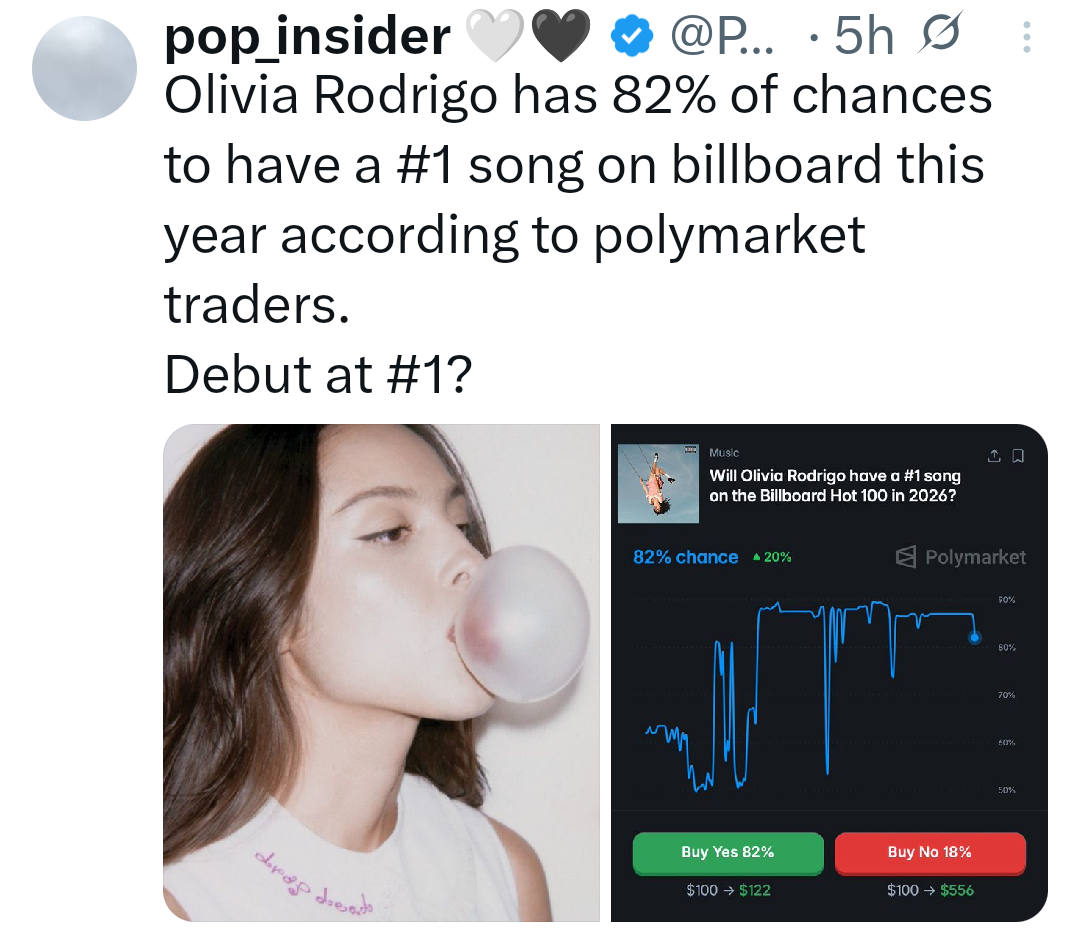1080x934 pixels.
Task: Open the bubblegum photo of Olivia Rodrigo
Action: tap(382, 672)
